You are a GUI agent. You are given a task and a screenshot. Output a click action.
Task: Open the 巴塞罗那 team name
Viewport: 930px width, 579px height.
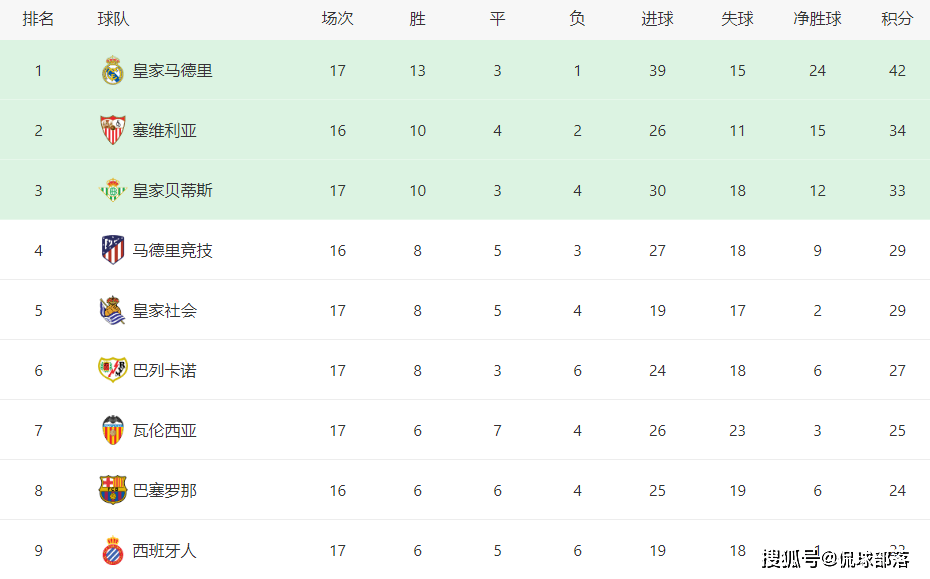pyautogui.click(x=164, y=491)
